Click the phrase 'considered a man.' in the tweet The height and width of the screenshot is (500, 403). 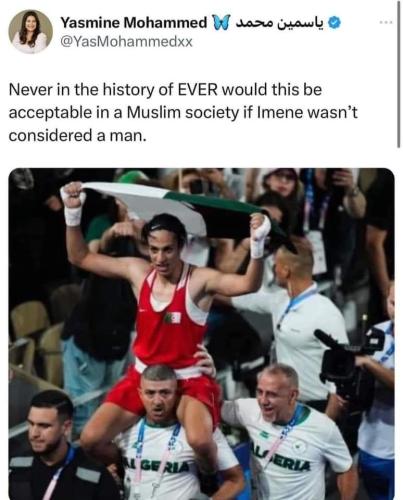click(x=77, y=136)
